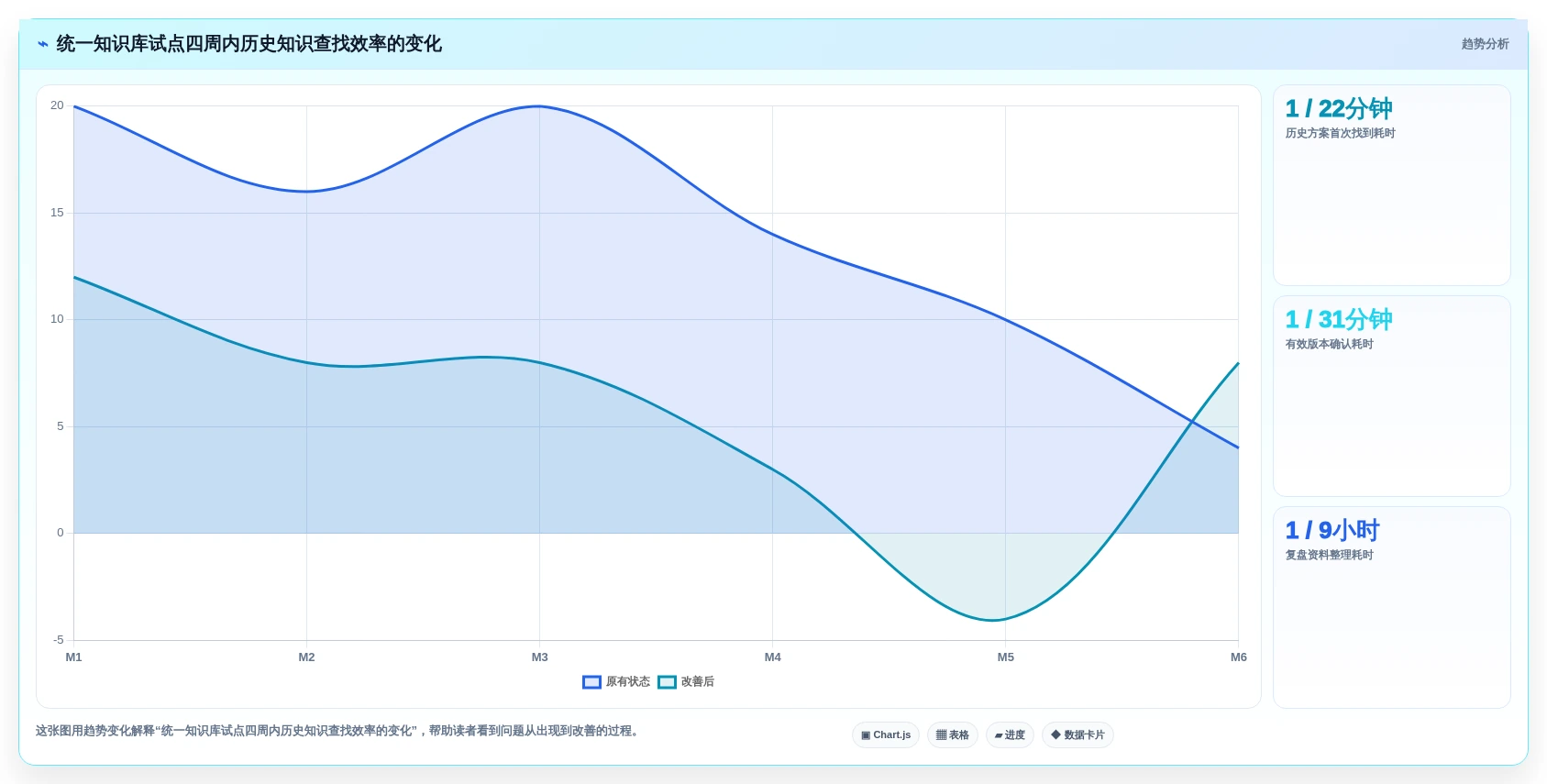This screenshot has height=784, width=1547.
Task: Toggle the 改善后 legend series
Action: click(x=686, y=682)
